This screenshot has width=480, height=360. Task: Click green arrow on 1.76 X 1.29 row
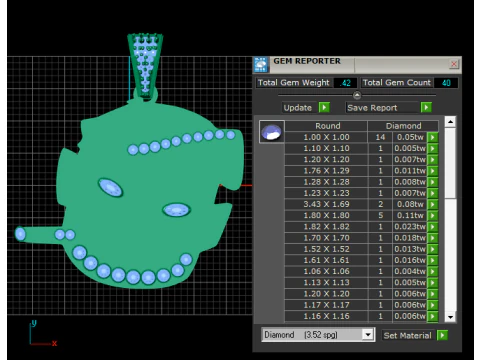[432, 171]
